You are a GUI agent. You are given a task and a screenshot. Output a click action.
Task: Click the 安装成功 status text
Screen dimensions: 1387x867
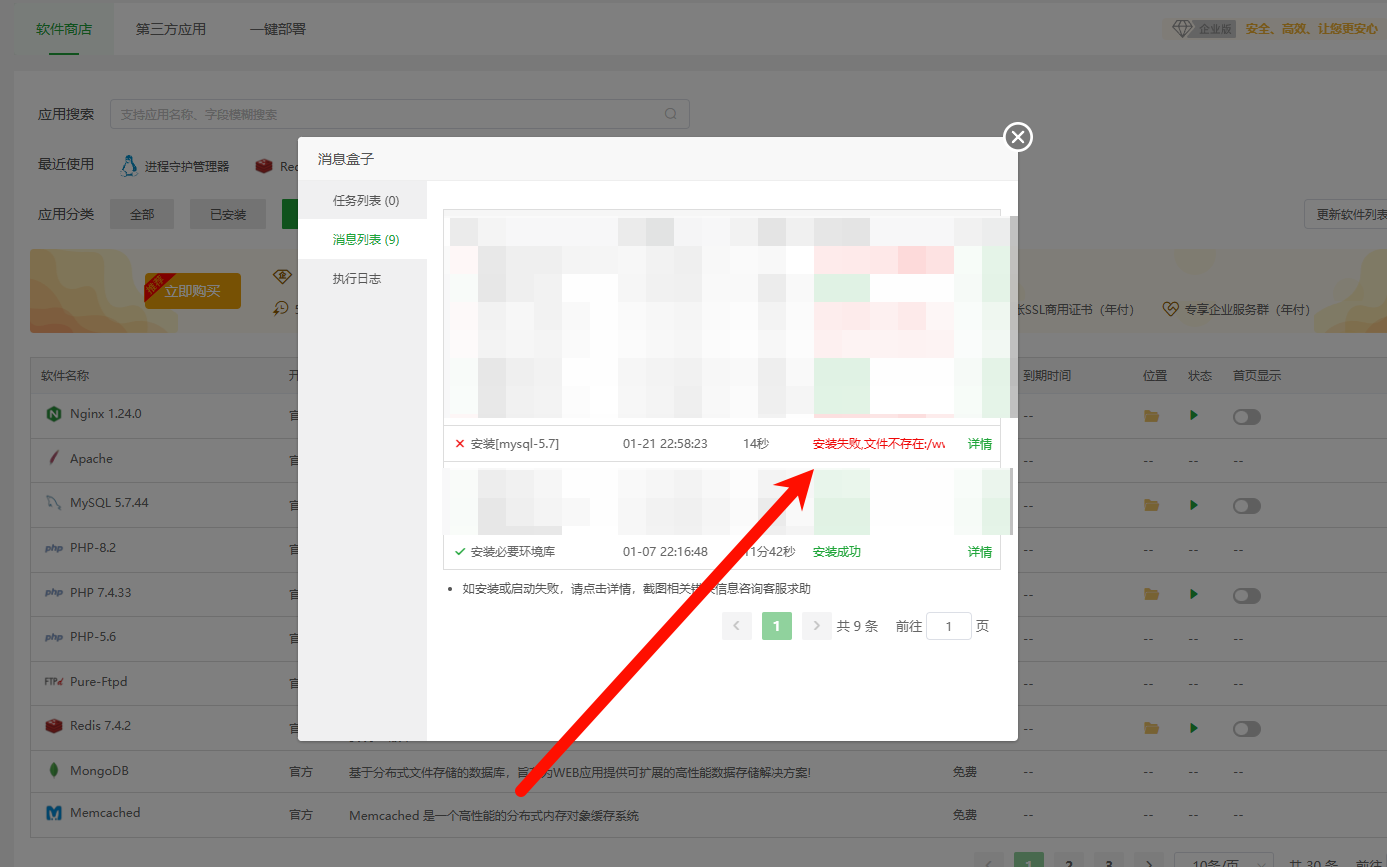pos(837,552)
